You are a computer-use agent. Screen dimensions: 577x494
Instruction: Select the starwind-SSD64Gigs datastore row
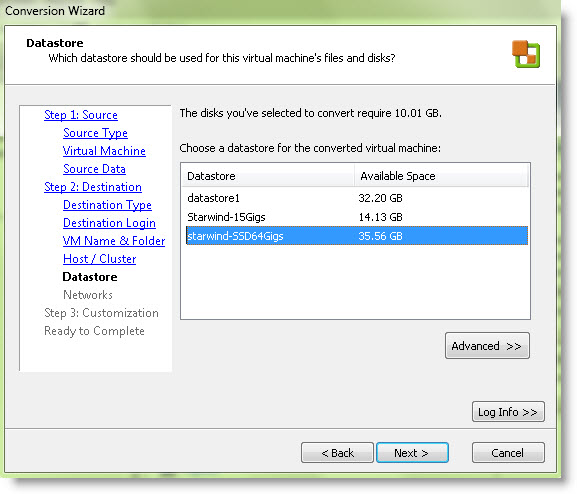(357, 236)
